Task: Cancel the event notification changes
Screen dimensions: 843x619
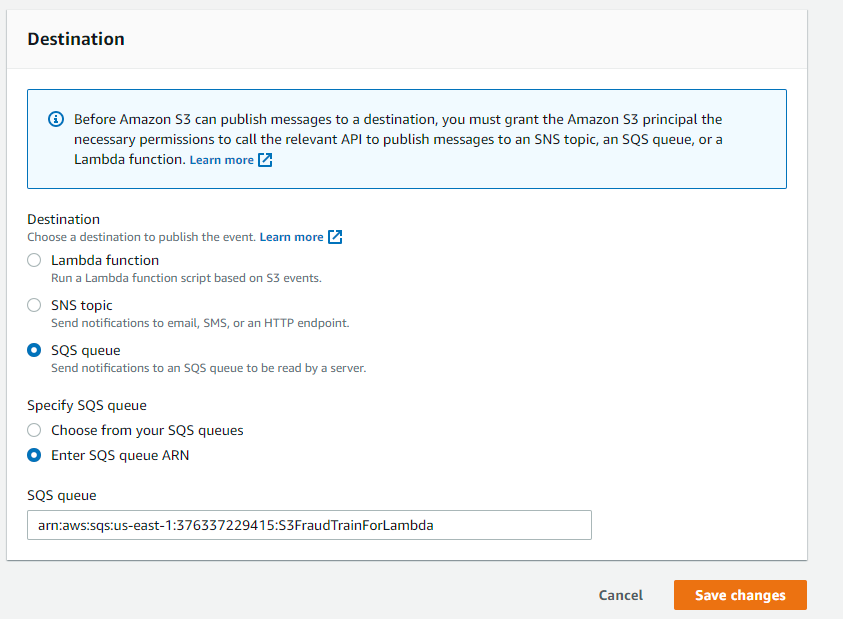Action: (620, 595)
